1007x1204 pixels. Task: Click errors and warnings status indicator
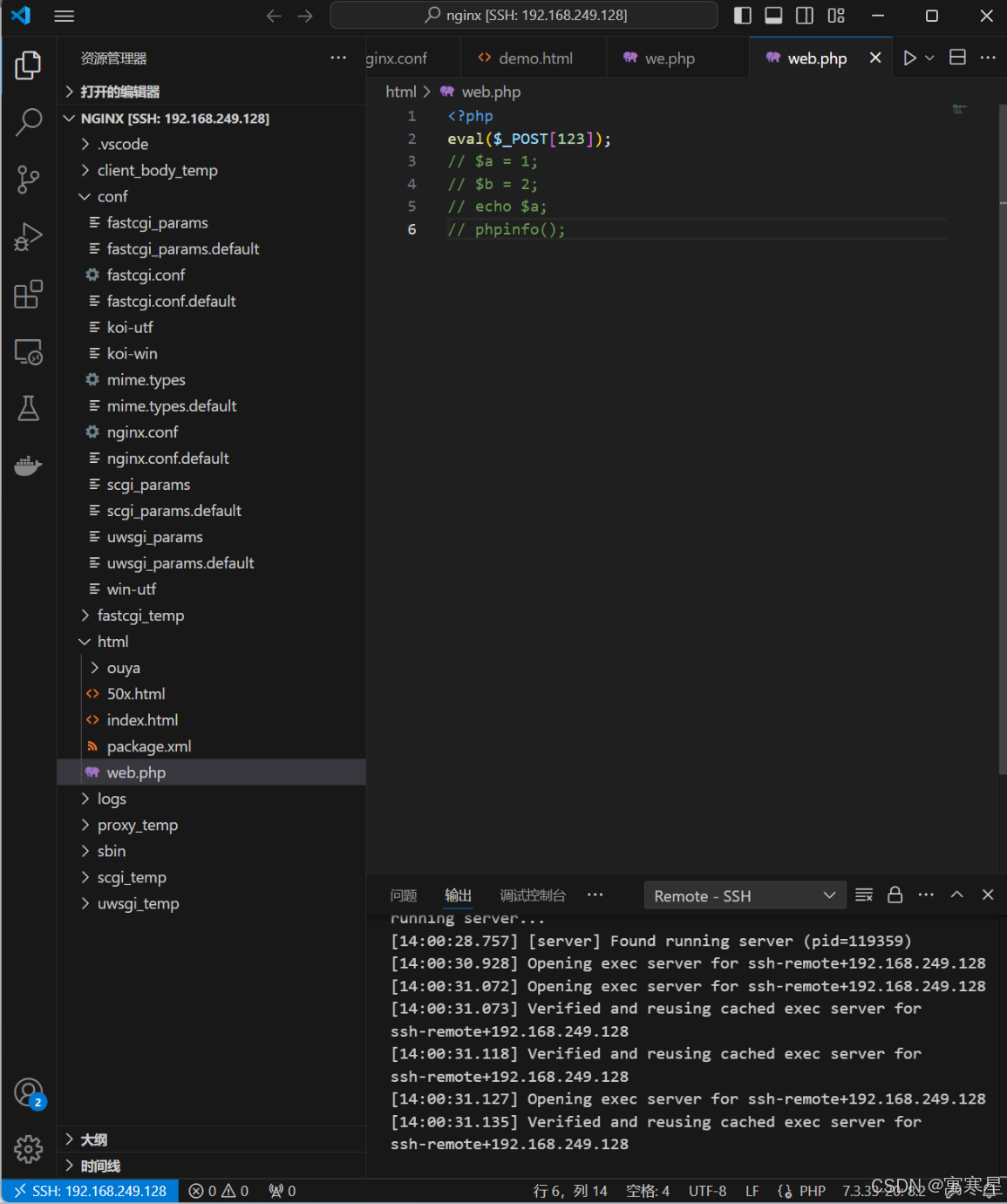point(219,1191)
